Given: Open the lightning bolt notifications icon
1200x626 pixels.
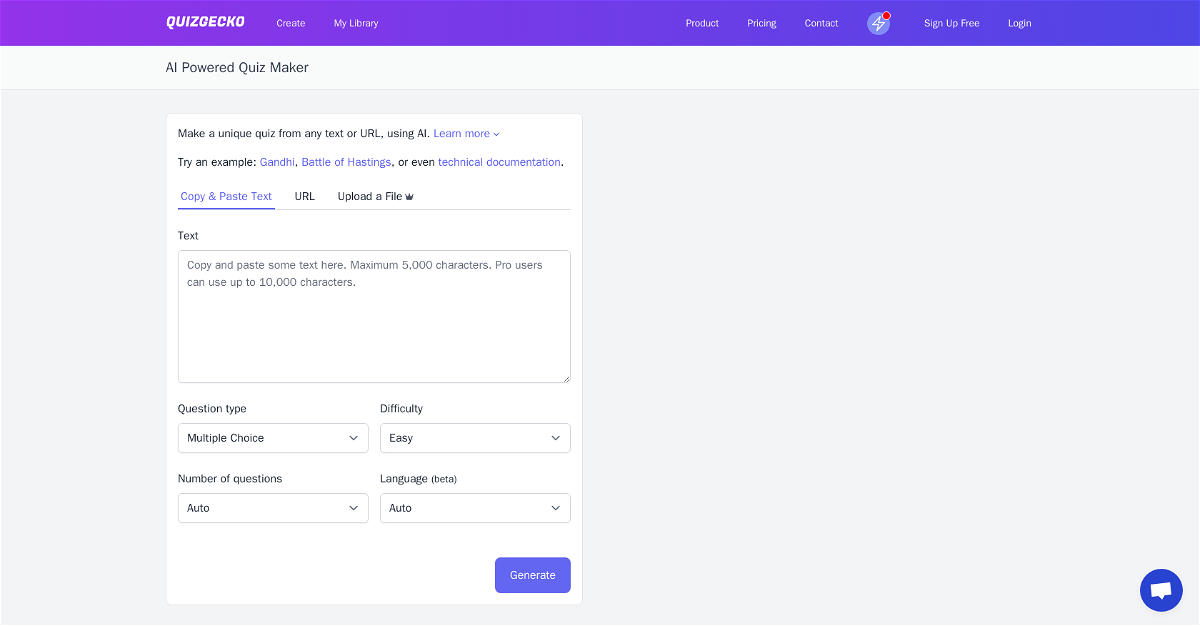Looking at the screenshot, I should 878,23.
